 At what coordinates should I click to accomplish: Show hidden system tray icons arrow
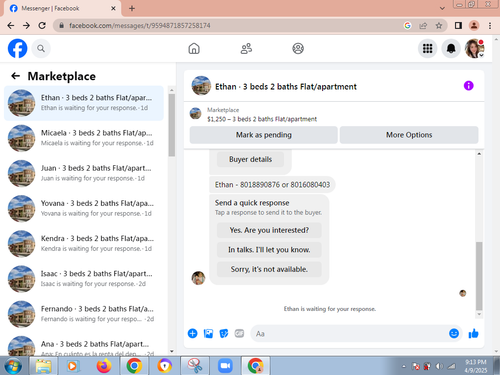coord(404,366)
